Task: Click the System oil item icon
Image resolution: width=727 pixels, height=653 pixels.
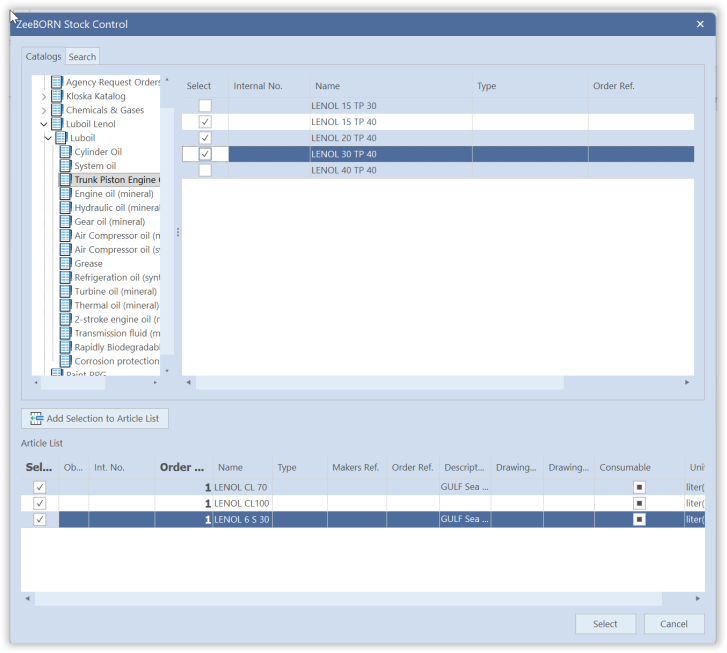Action: click(65, 166)
